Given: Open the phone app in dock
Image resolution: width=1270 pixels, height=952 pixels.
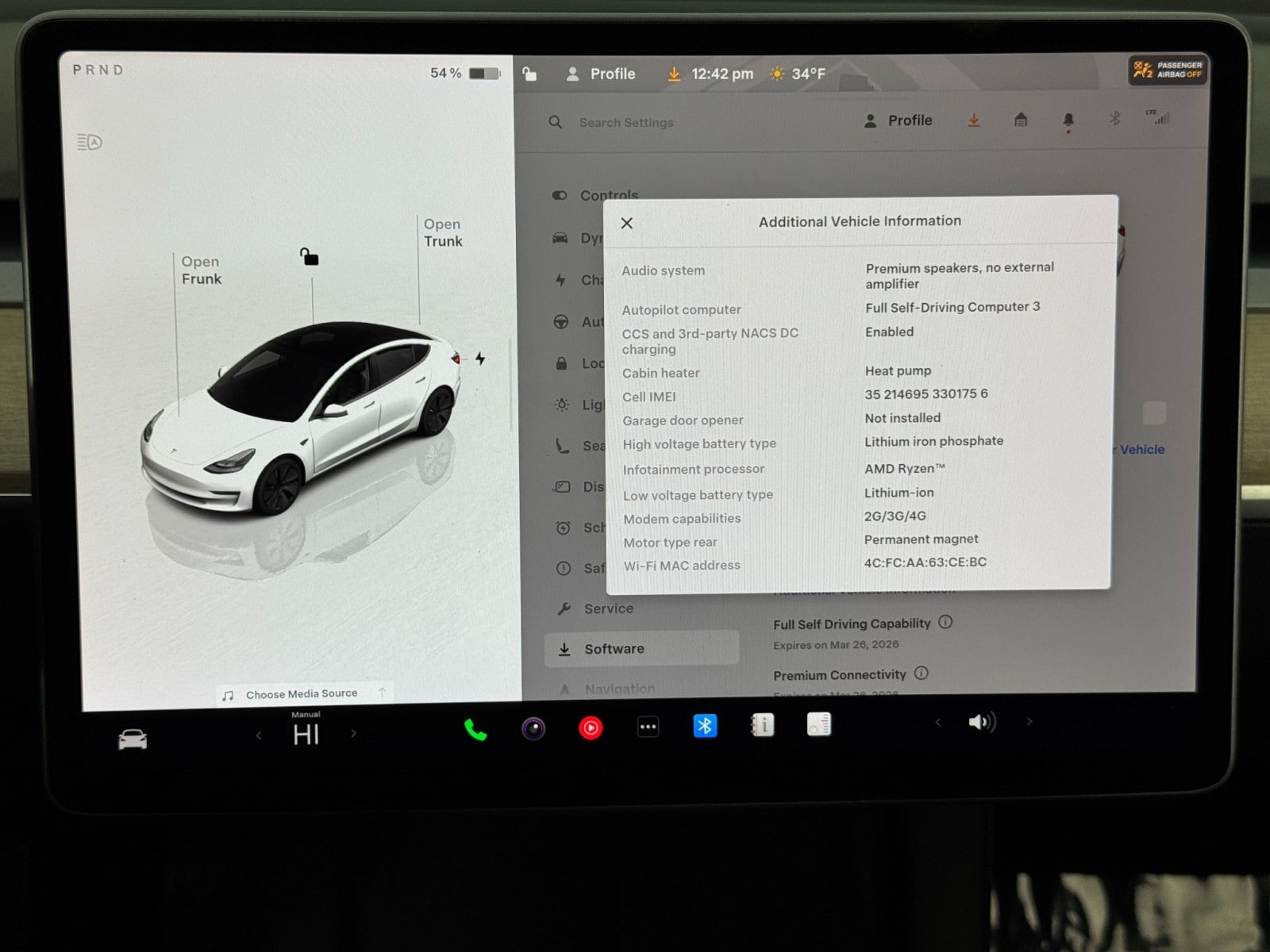Looking at the screenshot, I should click(475, 729).
